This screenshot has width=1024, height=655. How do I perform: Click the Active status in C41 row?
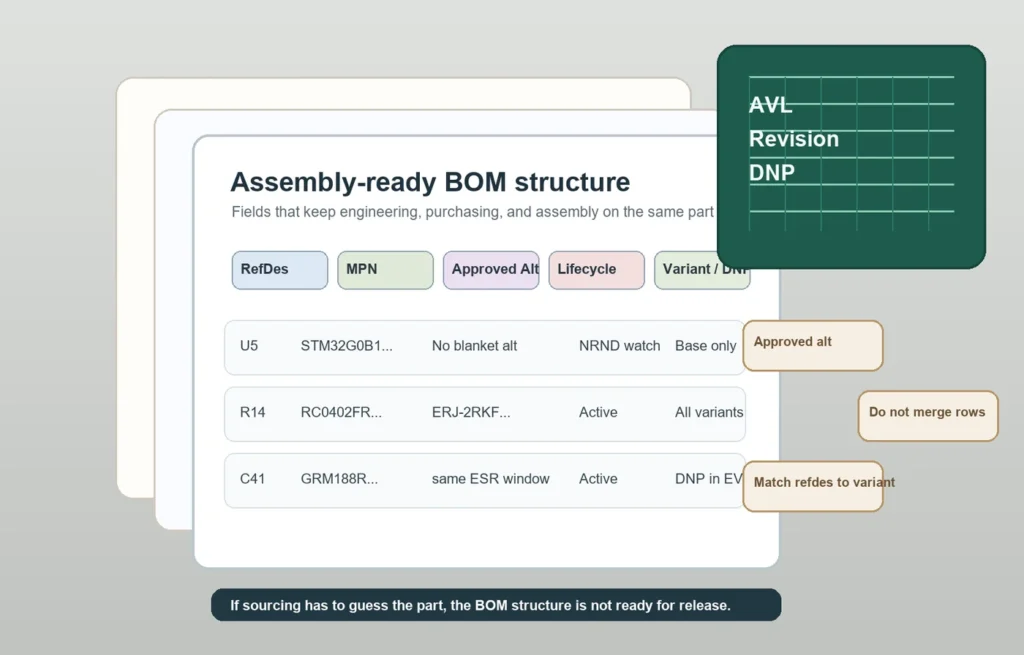pos(598,479)
